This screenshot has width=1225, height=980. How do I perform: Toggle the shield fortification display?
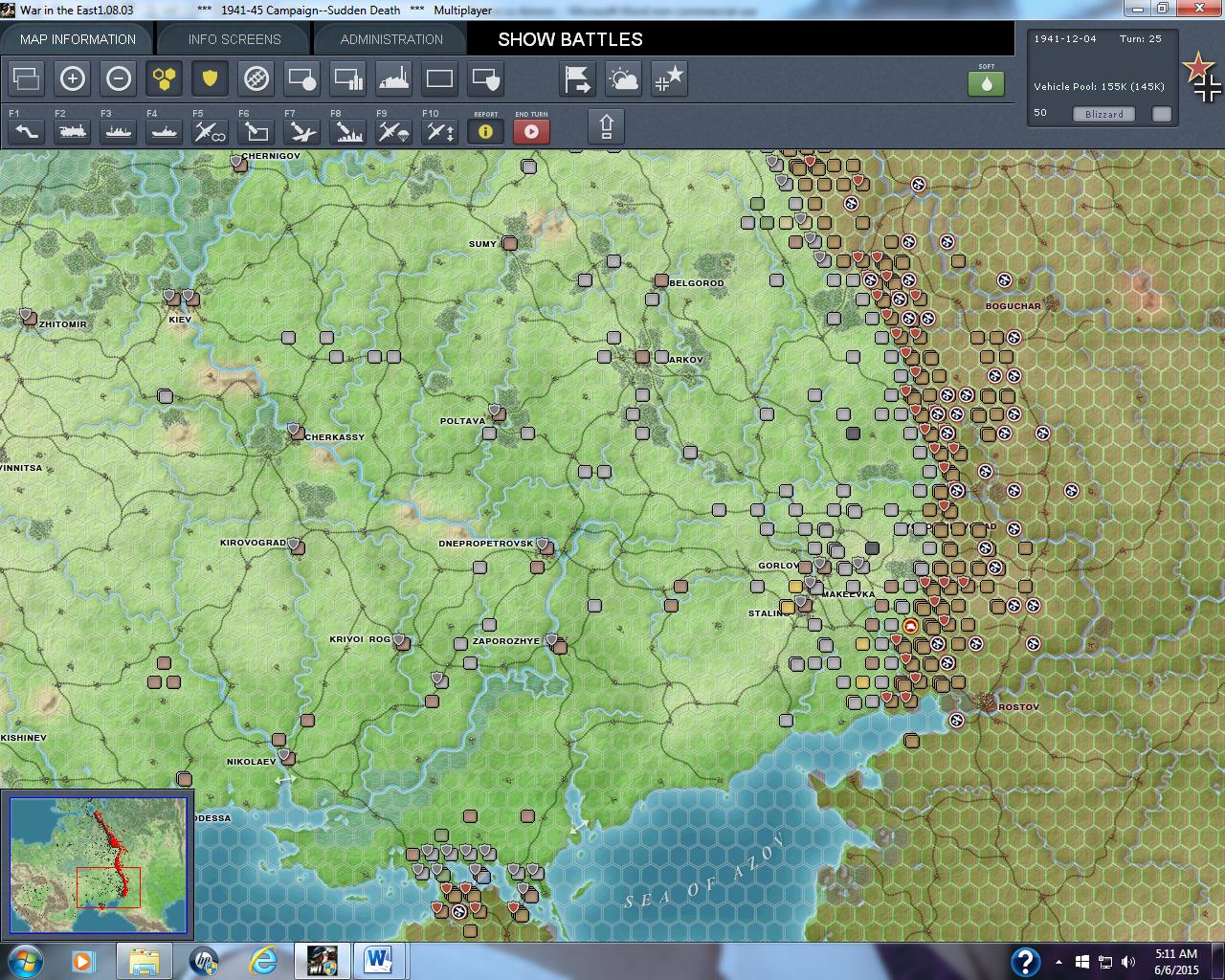pyautogui.click(x=210, y=79)
